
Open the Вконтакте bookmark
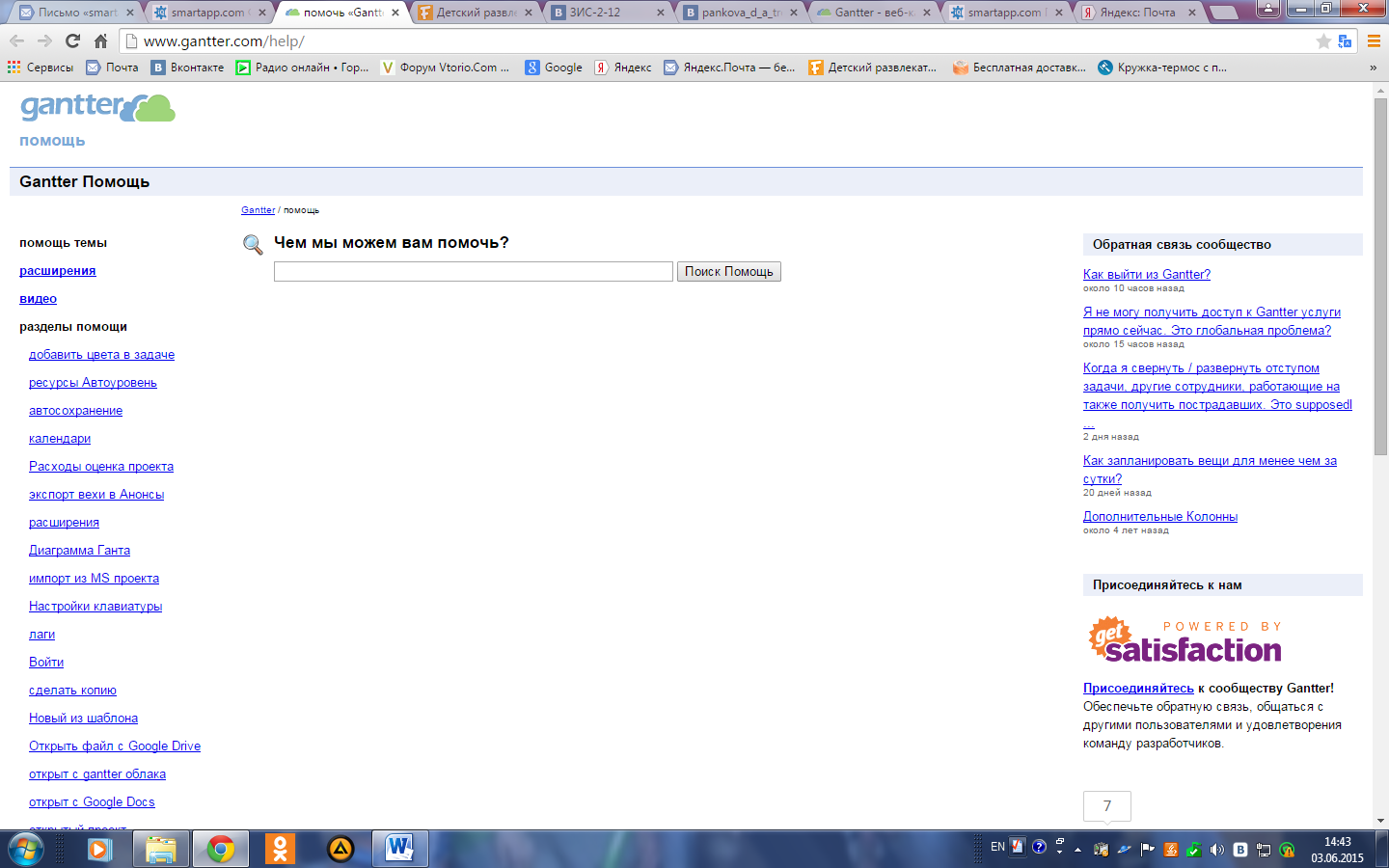point(187,68)
